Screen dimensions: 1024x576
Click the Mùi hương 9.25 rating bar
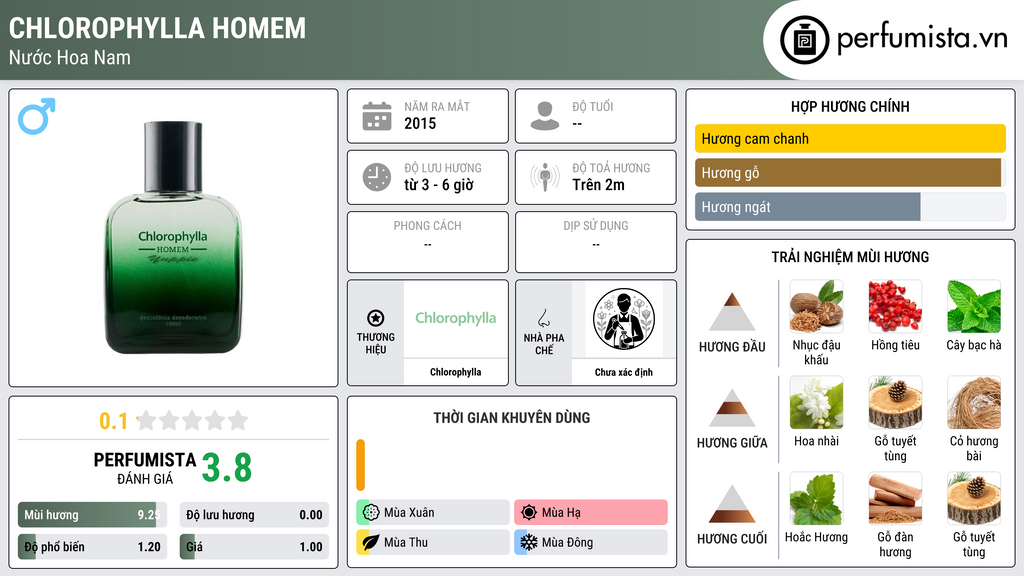click(92, 515)
